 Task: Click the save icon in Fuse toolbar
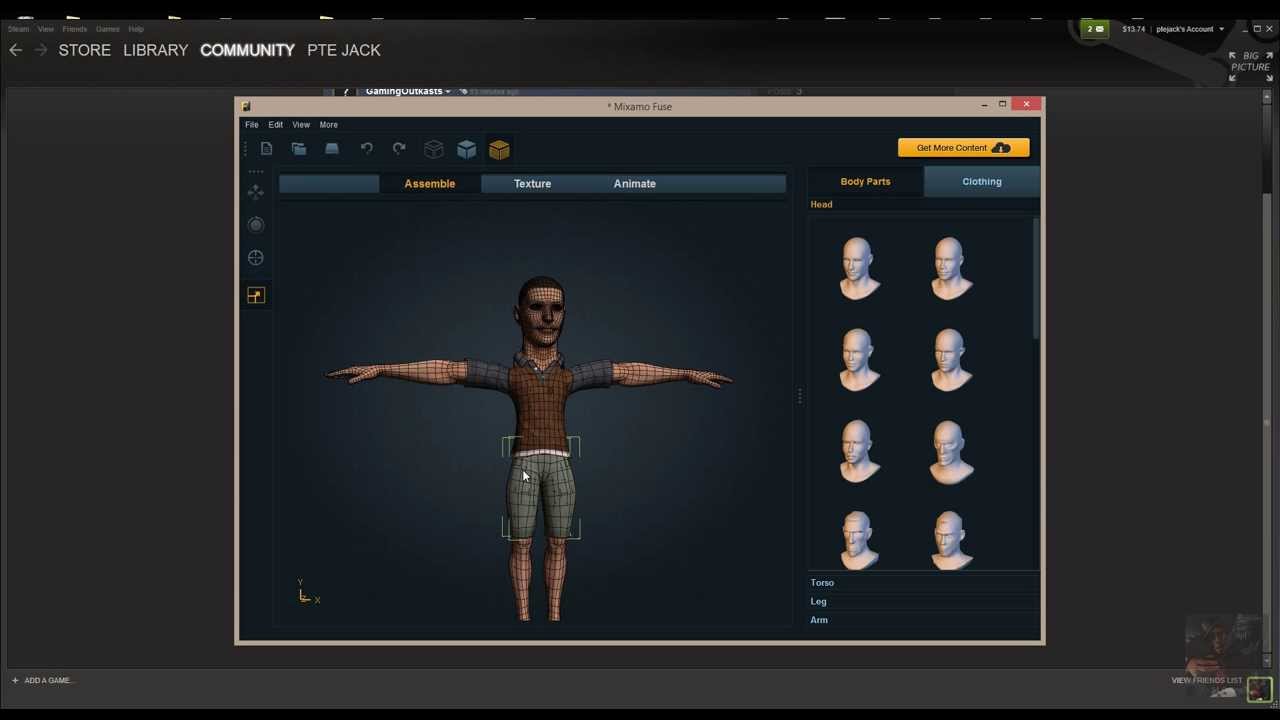332,149
